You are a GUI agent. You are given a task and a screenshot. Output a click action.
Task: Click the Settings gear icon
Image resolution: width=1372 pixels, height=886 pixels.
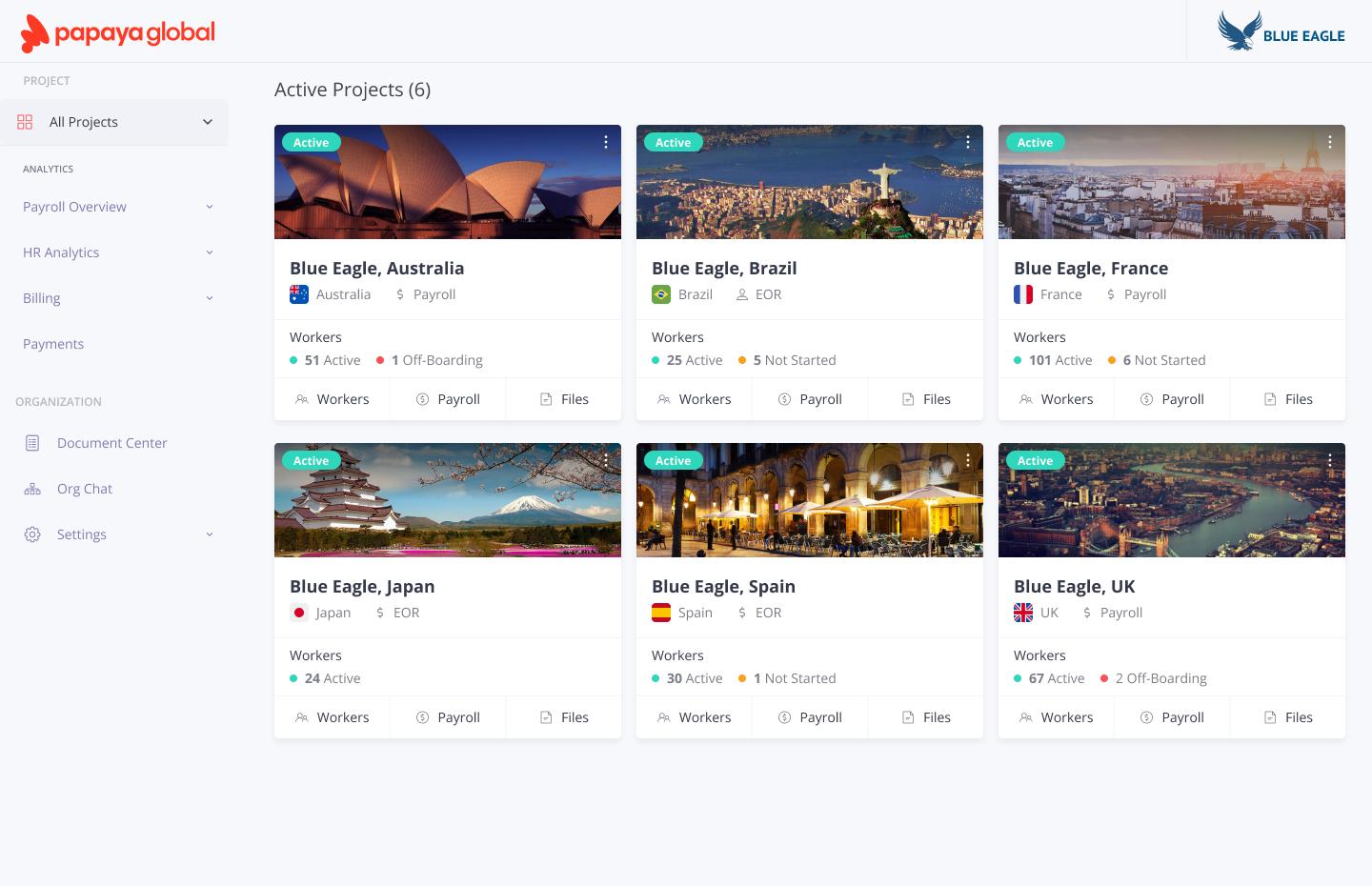[x=32, y=534]
